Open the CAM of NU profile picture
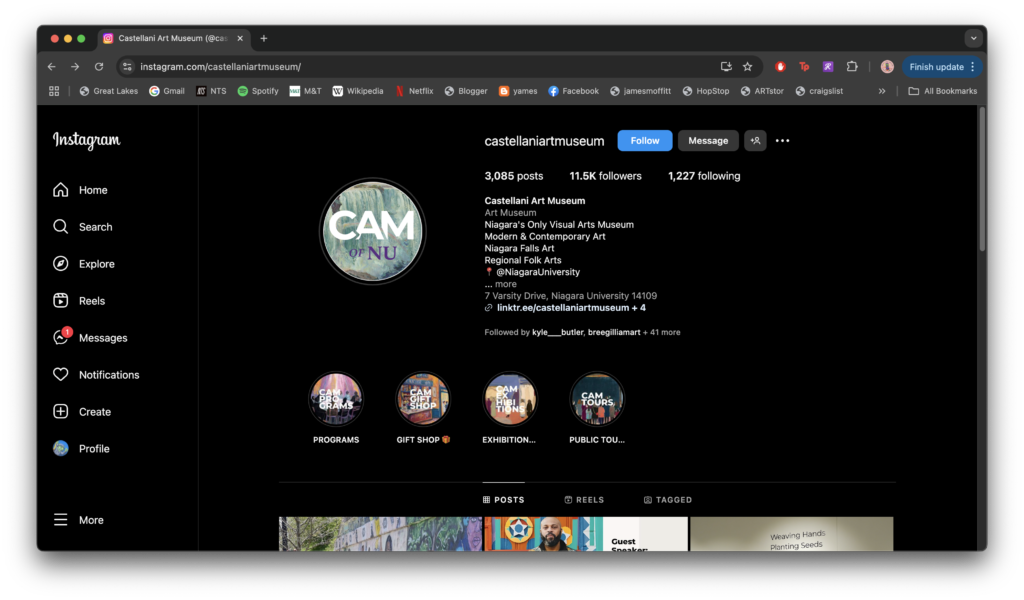 click(372, 231)
